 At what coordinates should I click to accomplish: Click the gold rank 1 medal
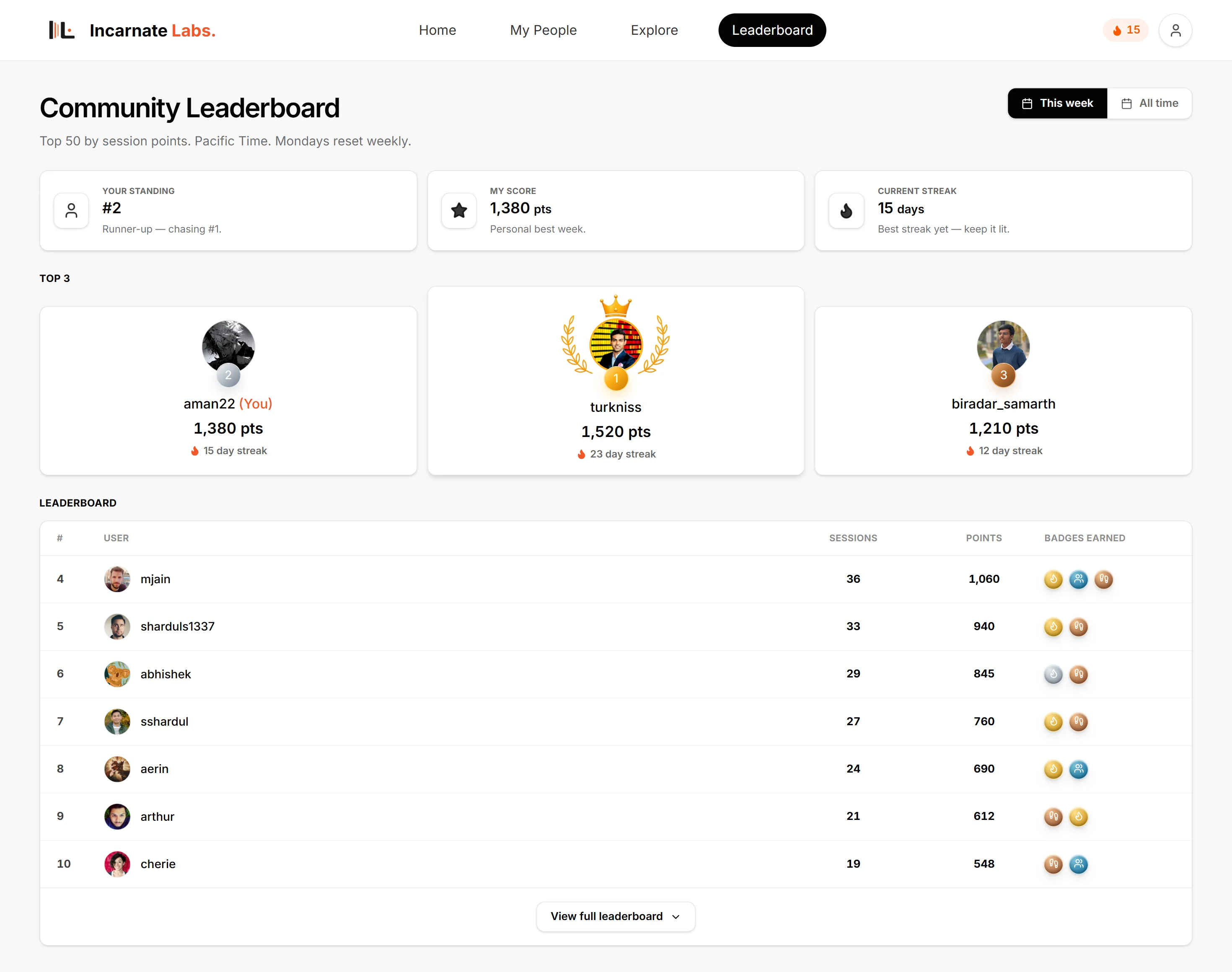pyautogui.click(x=616, y=378)
